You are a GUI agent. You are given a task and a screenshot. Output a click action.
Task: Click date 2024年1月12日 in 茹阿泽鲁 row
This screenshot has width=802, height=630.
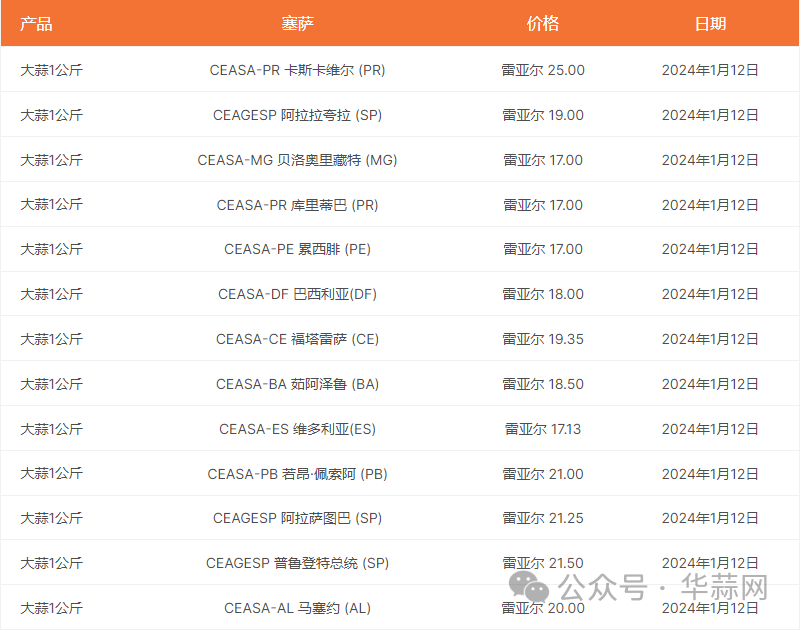pos(710,384)
